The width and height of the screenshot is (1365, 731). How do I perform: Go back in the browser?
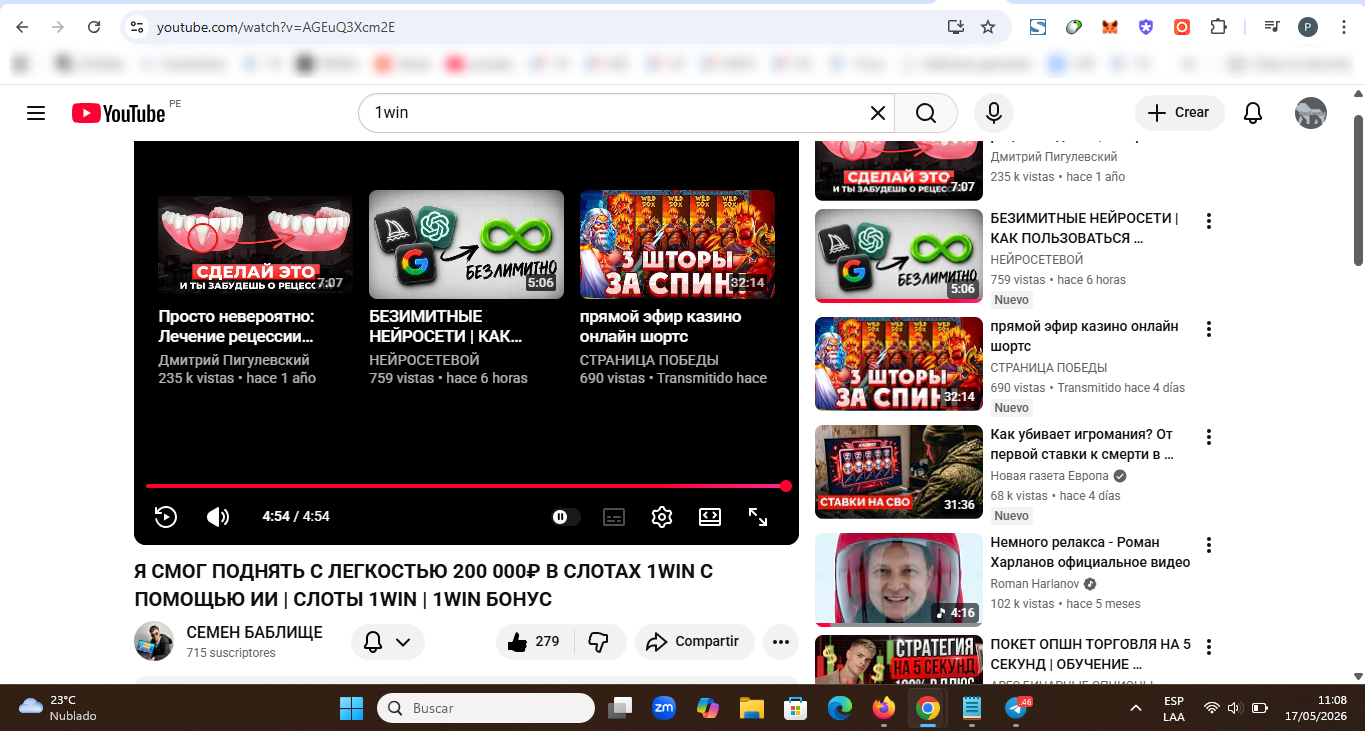[22, 27]
